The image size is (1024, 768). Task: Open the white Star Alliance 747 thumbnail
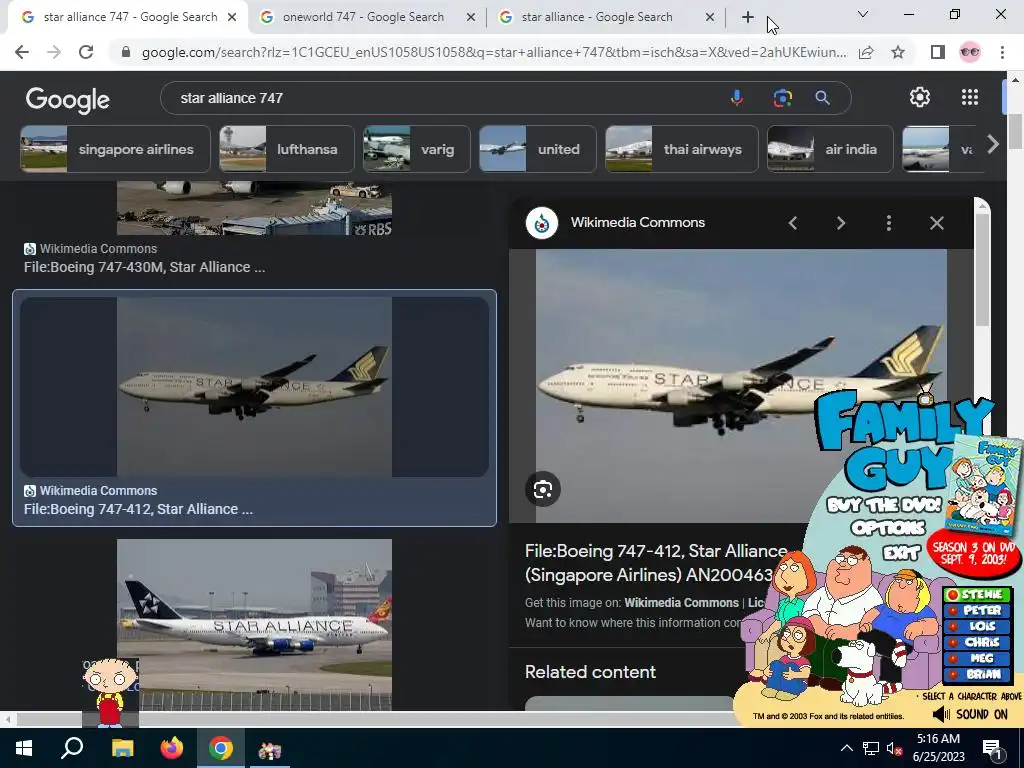[254, 624]
